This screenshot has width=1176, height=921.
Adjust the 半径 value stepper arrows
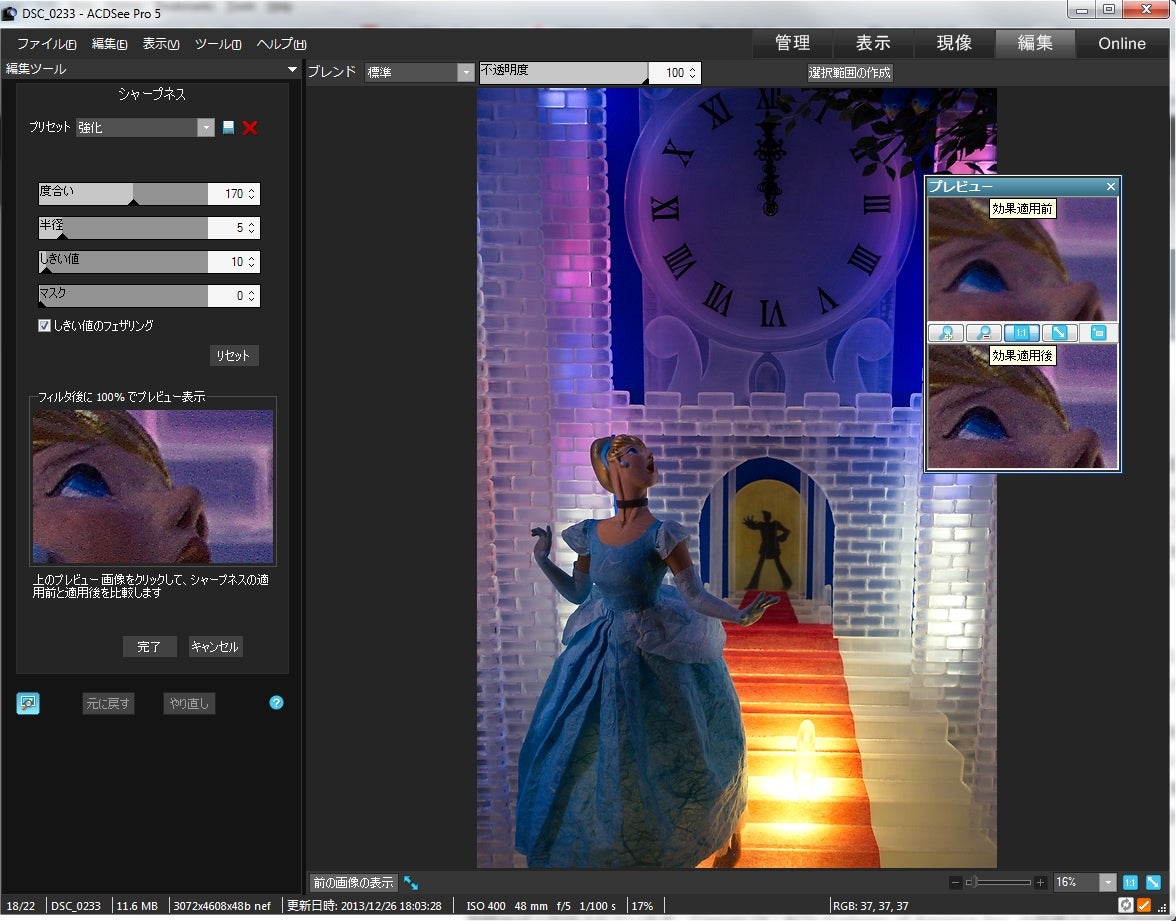251,227
